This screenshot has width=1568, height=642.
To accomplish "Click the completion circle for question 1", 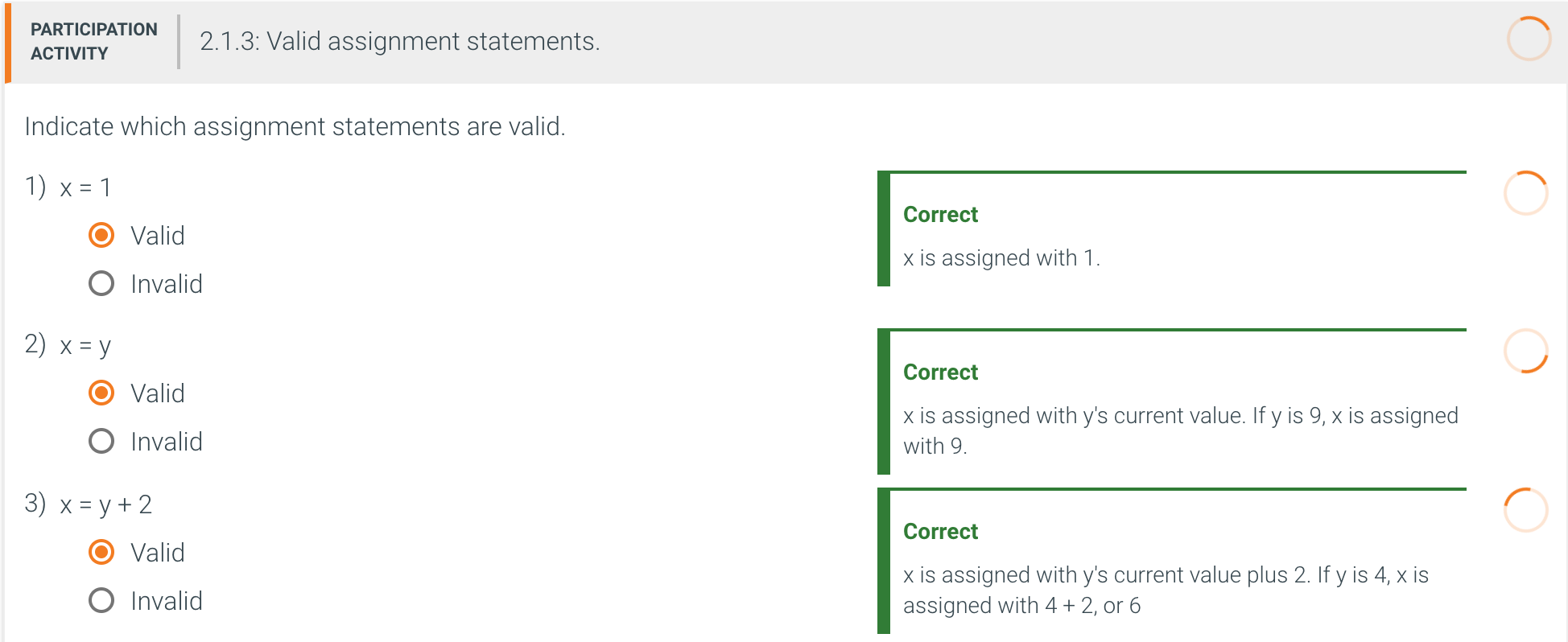I will coord(1525,193).
